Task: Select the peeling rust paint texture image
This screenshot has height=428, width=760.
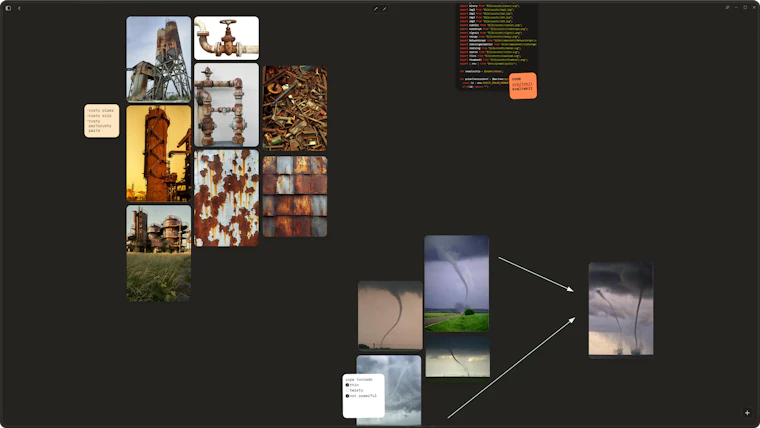Action: click(226, 198)
